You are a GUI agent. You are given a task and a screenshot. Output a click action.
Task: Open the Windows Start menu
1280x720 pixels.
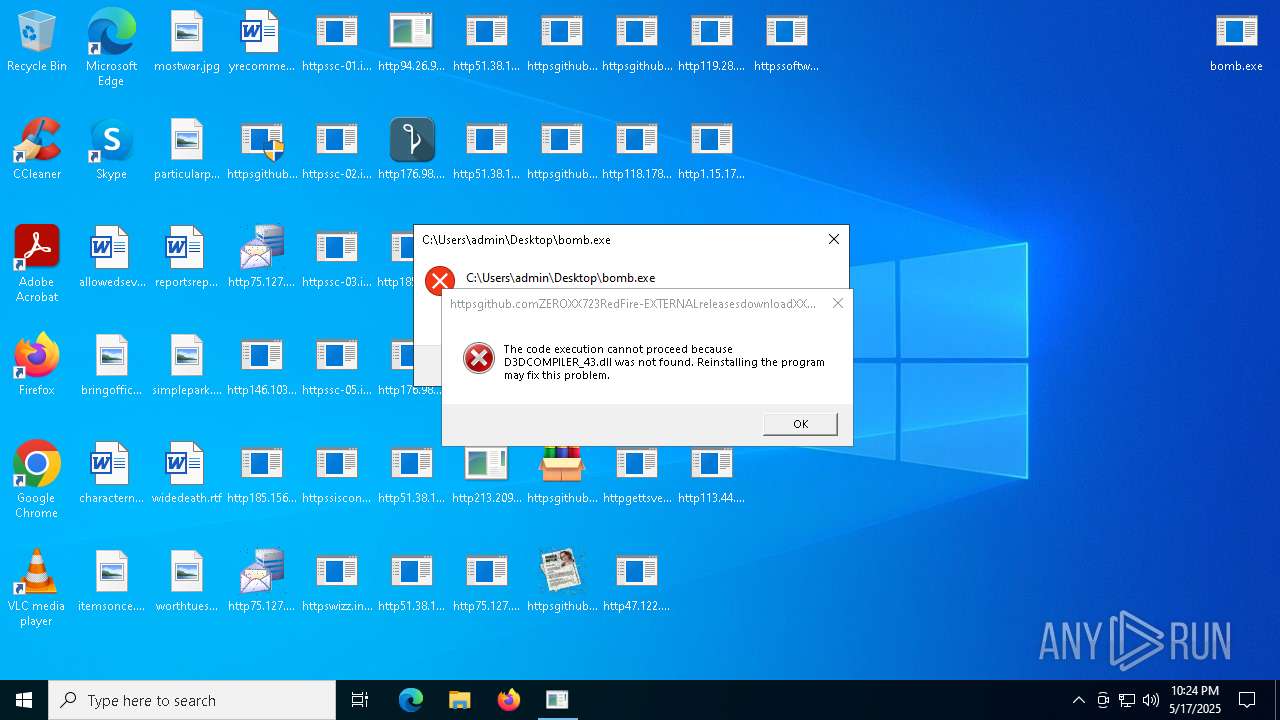[x=24, y=700]
